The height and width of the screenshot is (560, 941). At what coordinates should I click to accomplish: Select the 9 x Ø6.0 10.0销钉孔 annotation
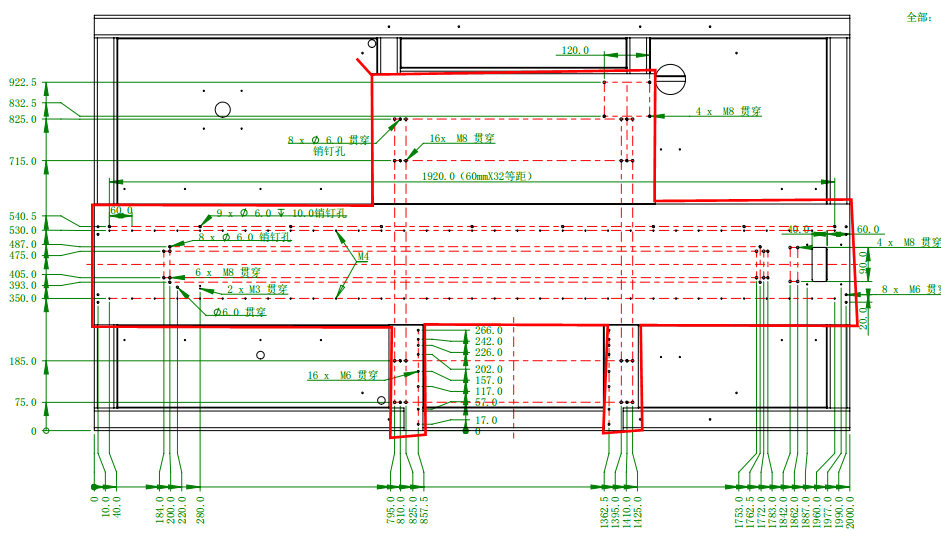(x=281, y=213)
